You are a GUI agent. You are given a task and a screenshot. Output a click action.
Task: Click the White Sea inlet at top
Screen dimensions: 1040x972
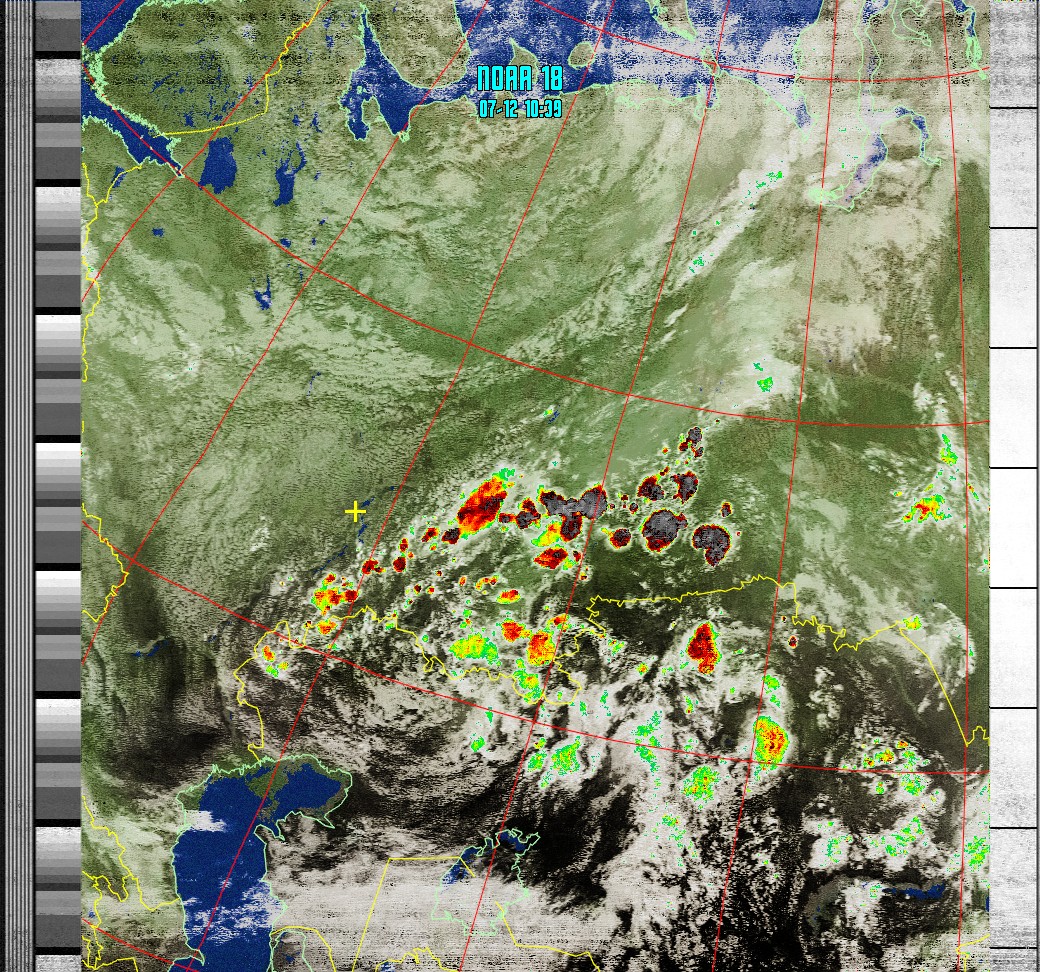click(374, 90)
